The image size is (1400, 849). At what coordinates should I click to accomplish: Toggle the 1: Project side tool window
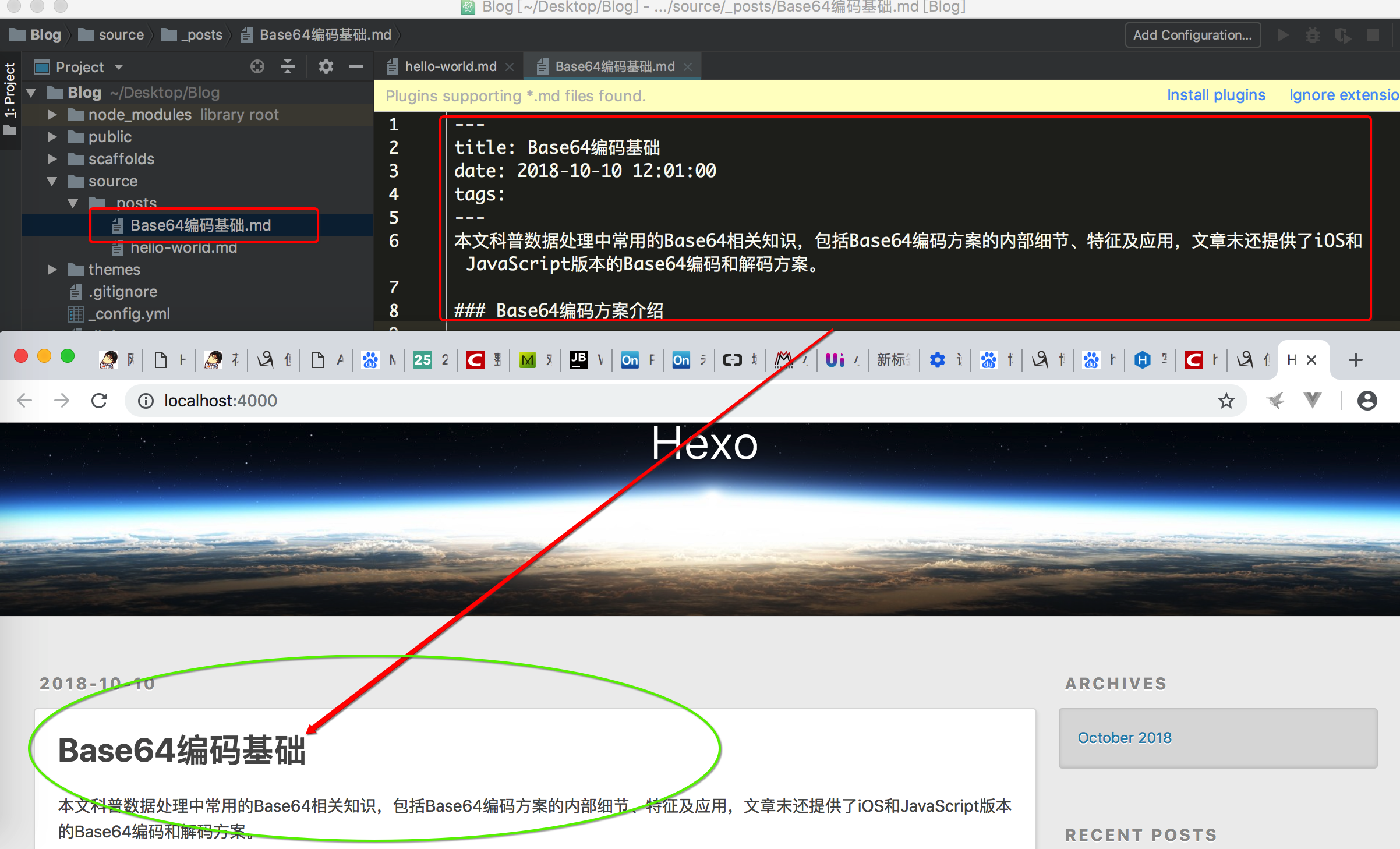click(x=10, y=99)
